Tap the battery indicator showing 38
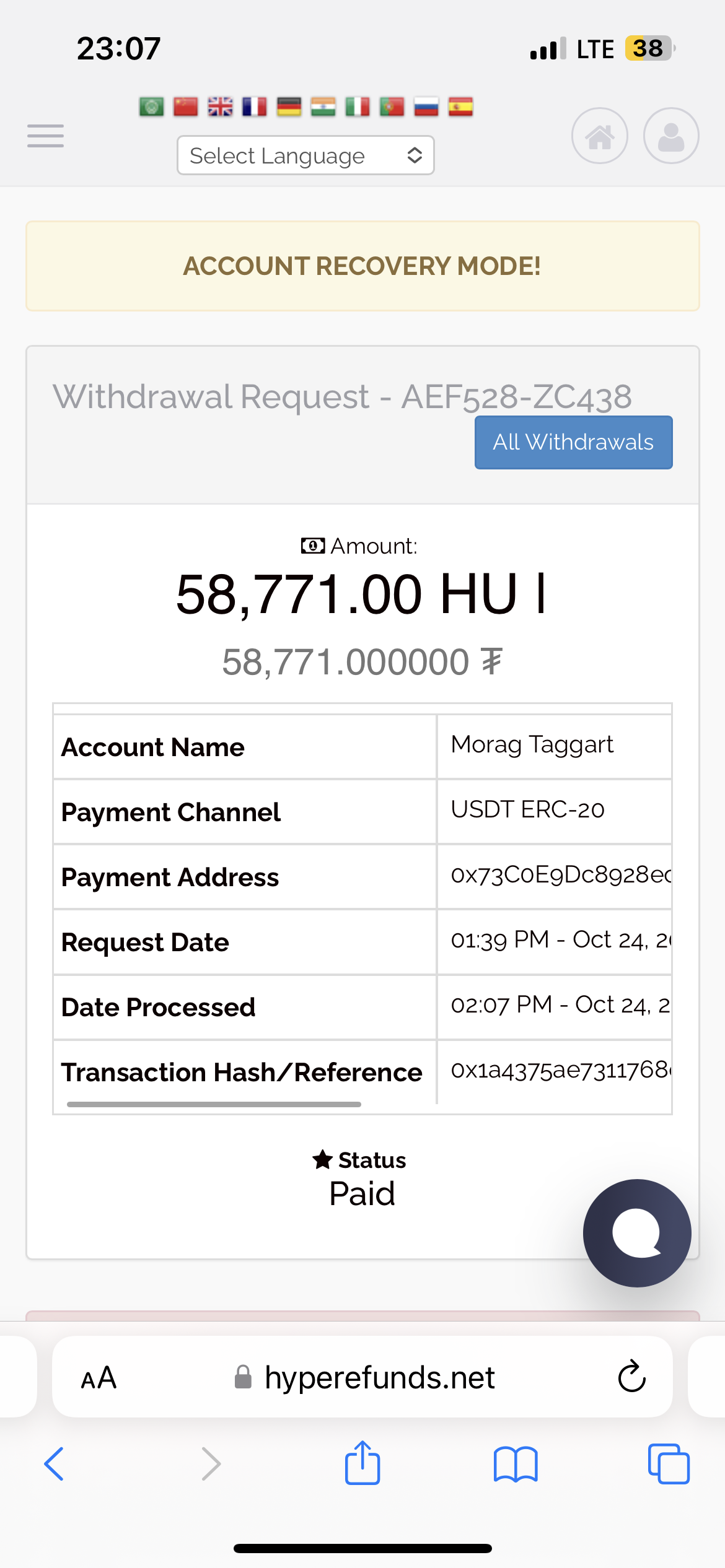This screenshot has width=725, height=1568. 650,48
